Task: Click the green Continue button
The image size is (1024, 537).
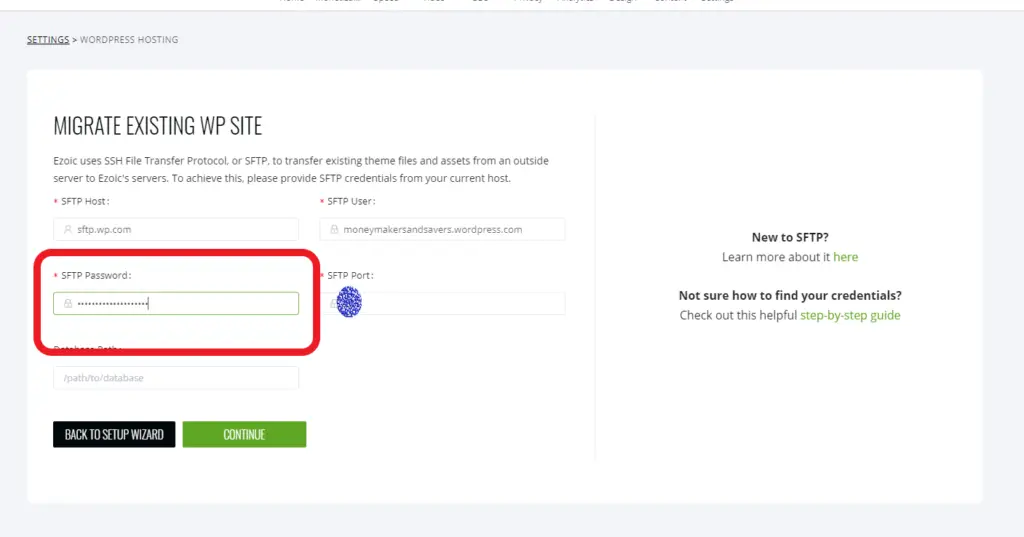Action: pos(244,434)
